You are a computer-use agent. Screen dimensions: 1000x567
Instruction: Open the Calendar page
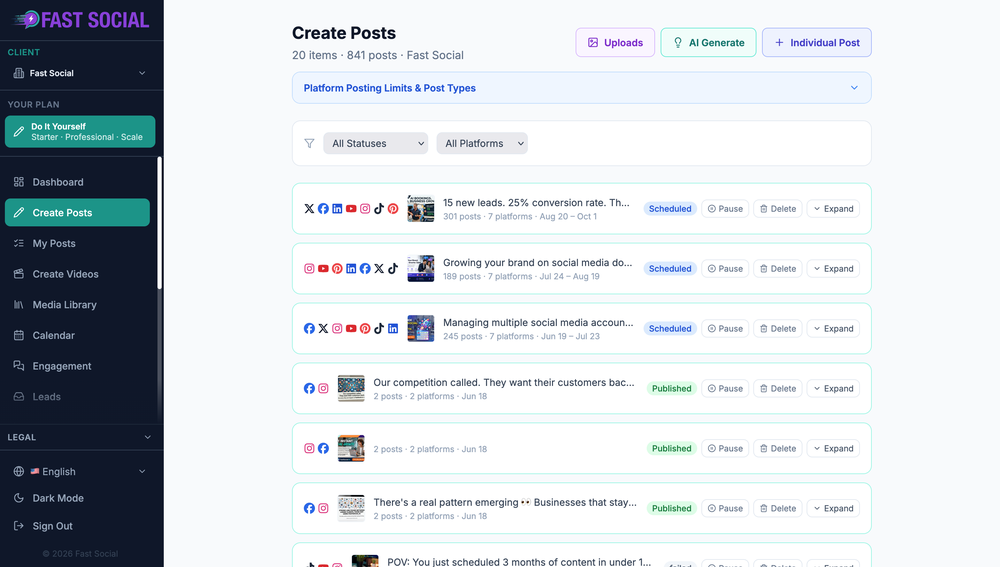click(x=77, y=335)
